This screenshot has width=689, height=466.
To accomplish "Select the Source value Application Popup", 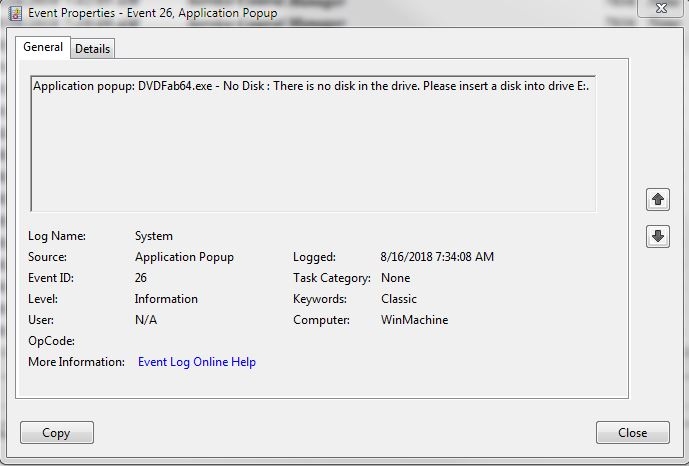I will click(184, 257).
